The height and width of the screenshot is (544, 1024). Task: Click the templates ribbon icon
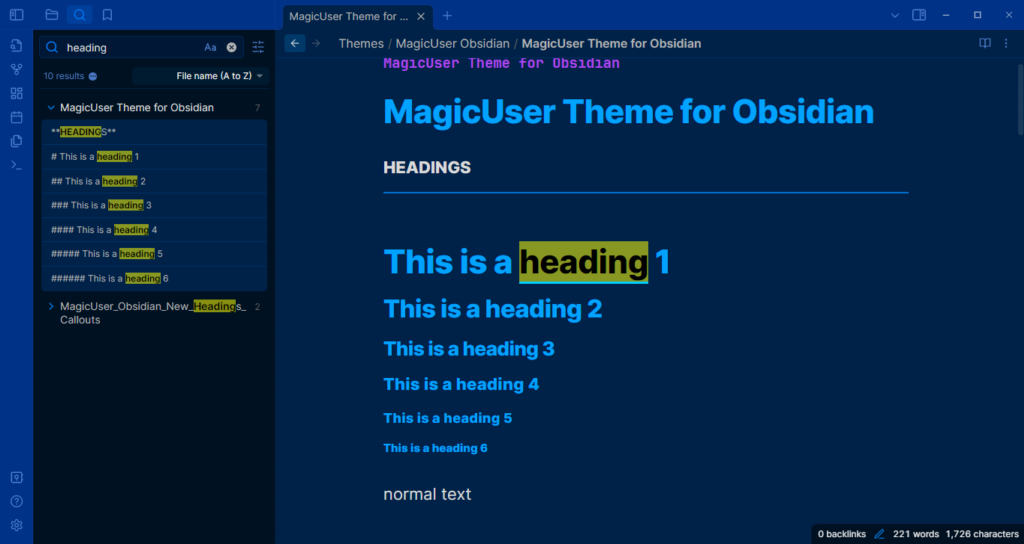16,141
